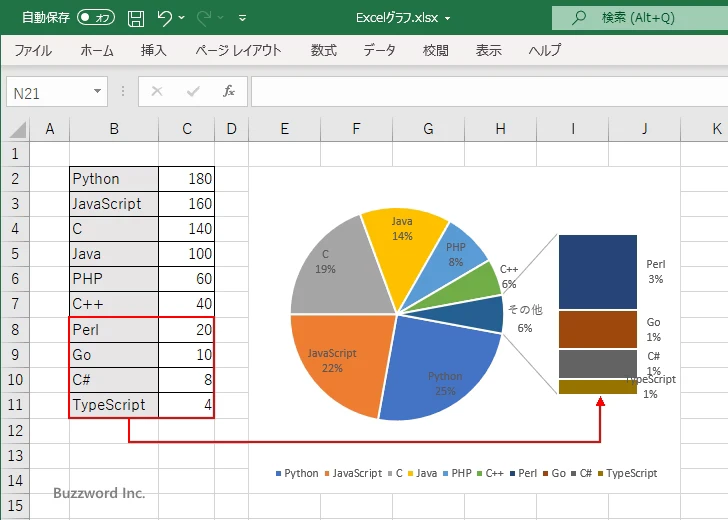728x520 pixels.
Task: Open the file name dropdown next to Excelグラフ.xlsx
Action: pos(448,19)
